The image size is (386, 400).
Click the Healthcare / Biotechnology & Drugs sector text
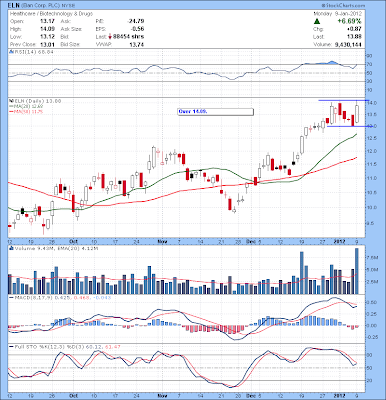51,14
